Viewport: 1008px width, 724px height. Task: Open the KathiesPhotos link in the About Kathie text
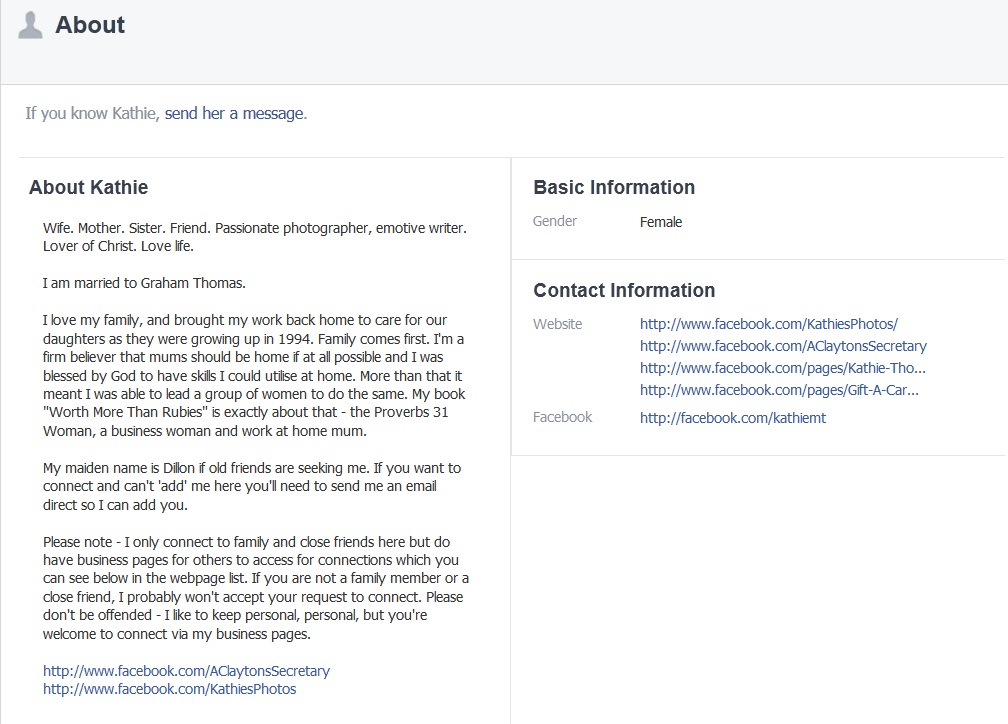tap(170, 689)
